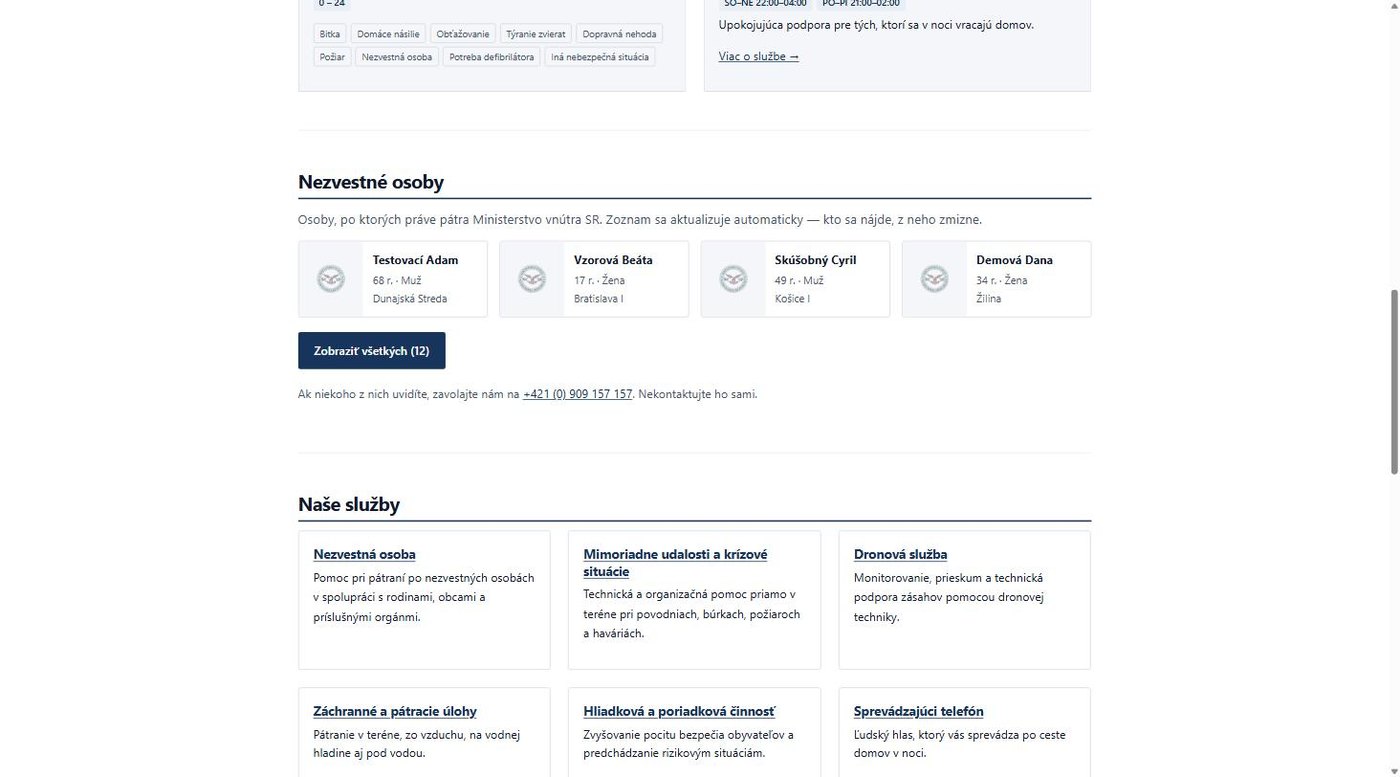Image resolution: width=1400 pixels, height=777 pixels.
Task: Open the Testovací Adam missing person card
Action: click(393, 279)
